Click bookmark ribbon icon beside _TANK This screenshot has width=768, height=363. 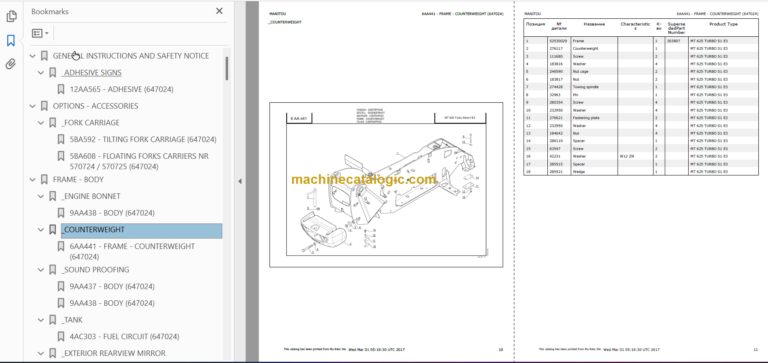(52, 319)
